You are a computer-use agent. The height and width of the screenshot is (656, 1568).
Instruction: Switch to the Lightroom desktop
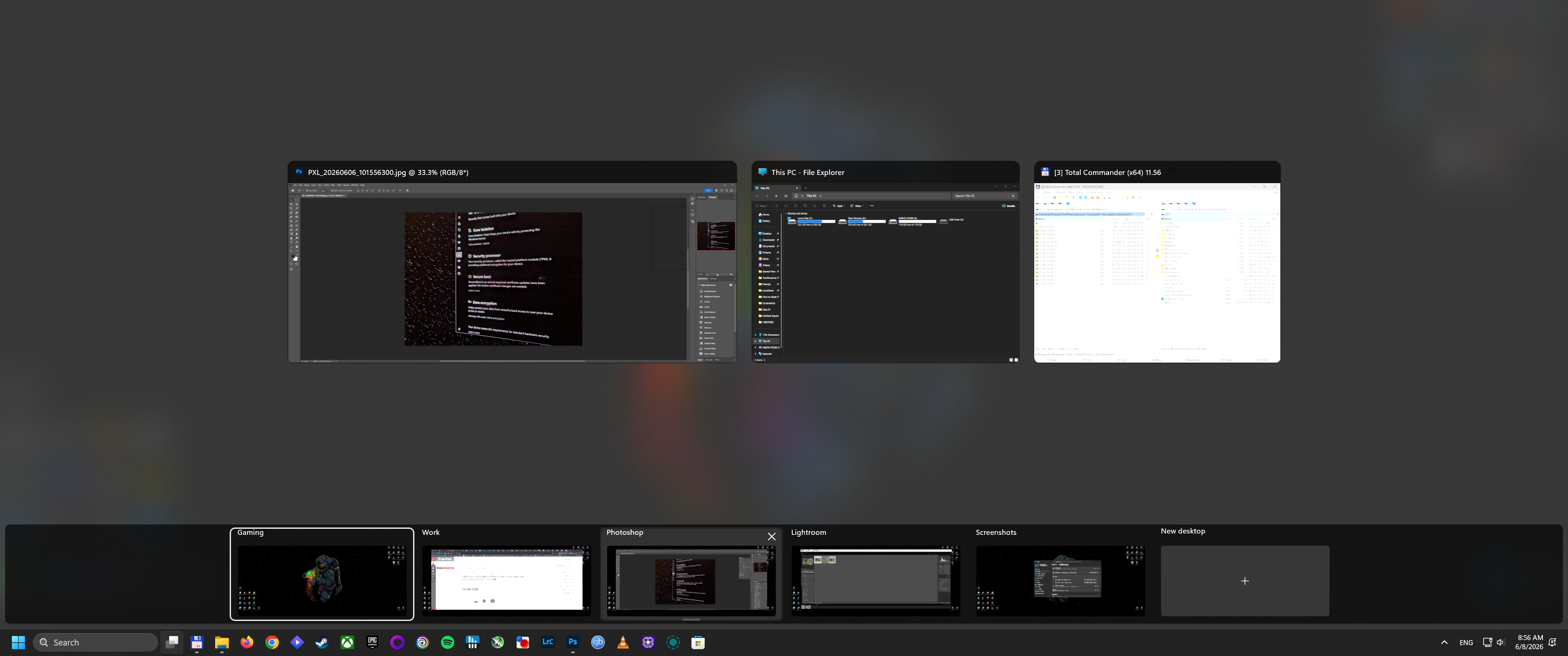(x=875, y=574)
